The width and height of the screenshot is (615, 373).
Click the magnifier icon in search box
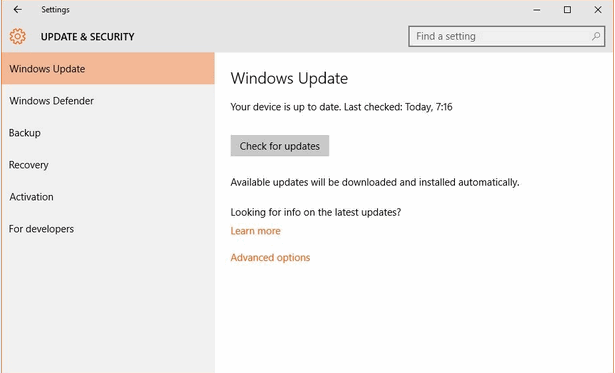point(596,36)
